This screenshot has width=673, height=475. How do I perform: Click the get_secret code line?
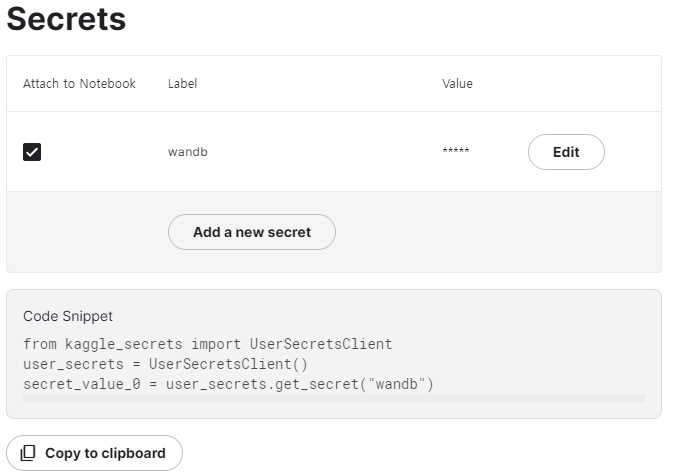point(228,384)
